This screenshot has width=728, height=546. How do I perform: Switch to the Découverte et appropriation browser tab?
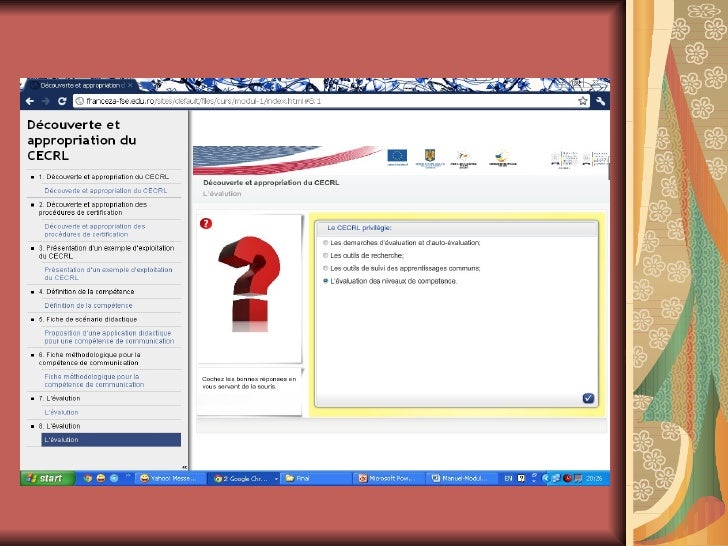tap(80, 86)
